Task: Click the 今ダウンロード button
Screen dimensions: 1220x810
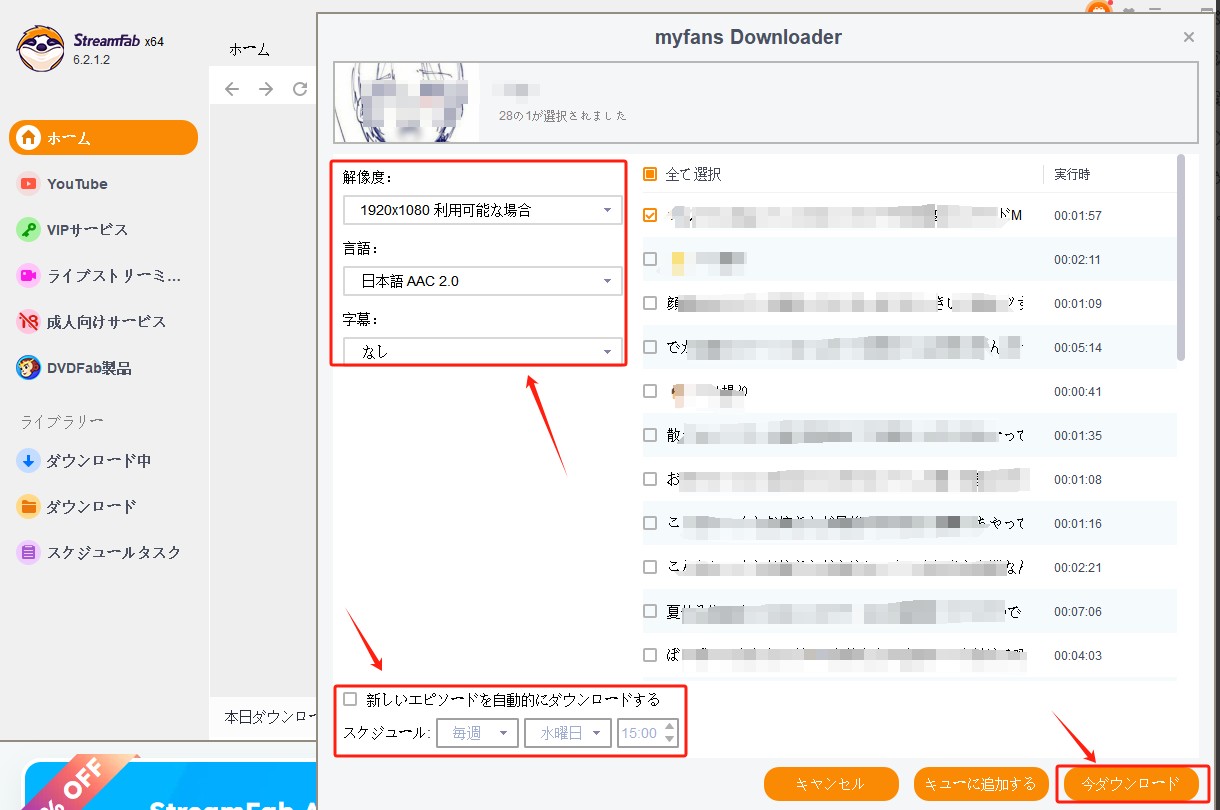Action: click(1130, 784)
